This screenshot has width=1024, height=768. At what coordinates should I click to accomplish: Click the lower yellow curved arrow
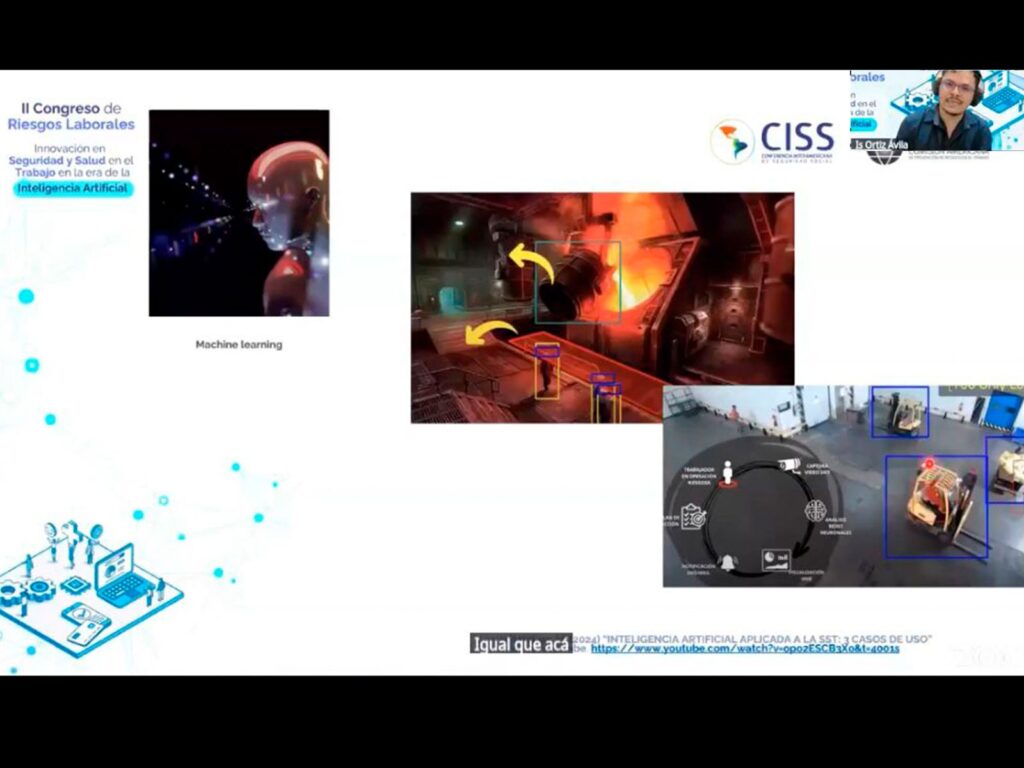click(x=493, y=332)
